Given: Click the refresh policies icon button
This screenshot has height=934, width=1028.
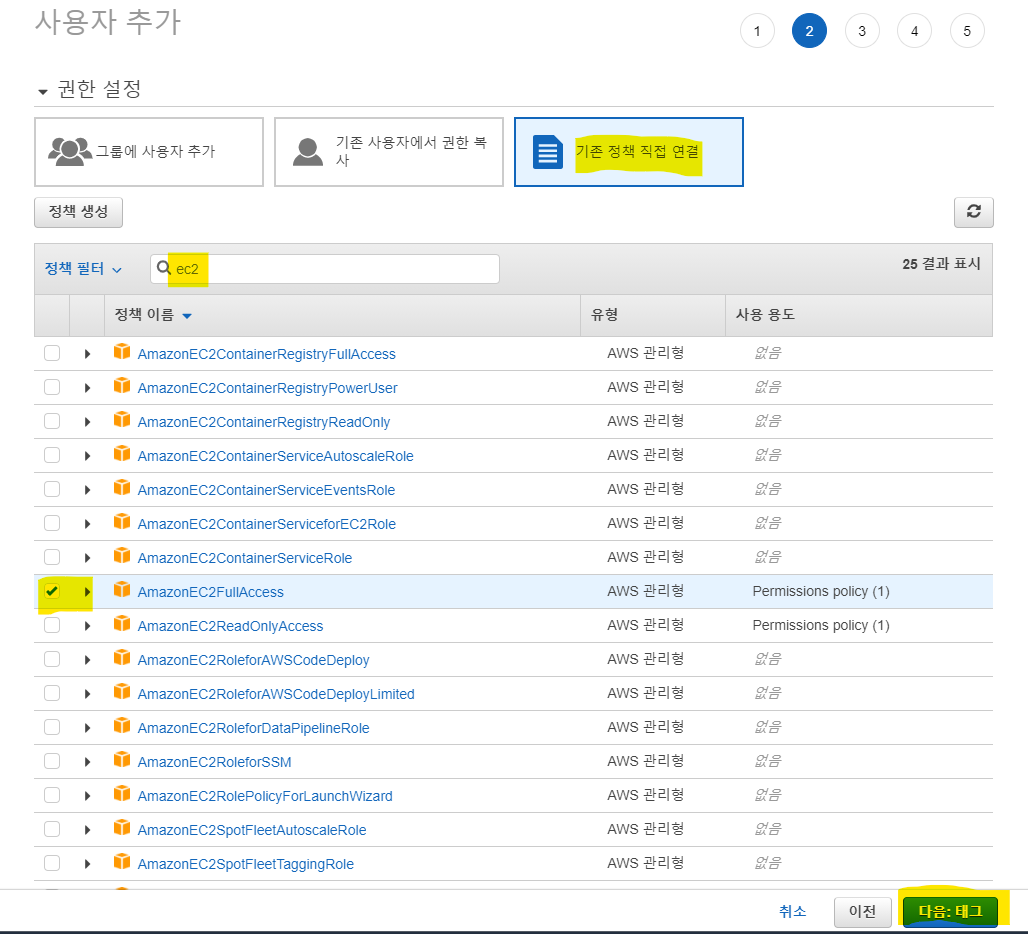Looking at the screenshot, I should 974,212.
